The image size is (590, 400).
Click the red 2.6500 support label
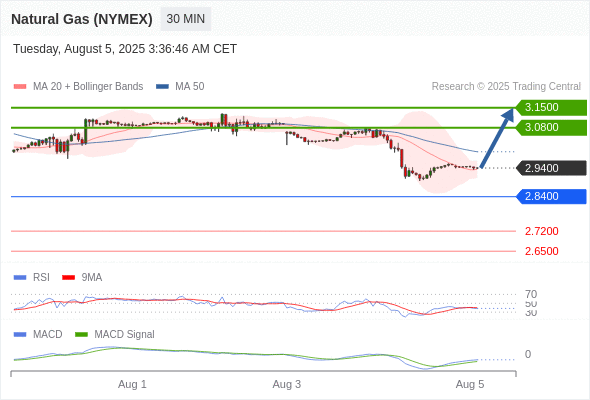pyautogui.click(x=541, y=251)
